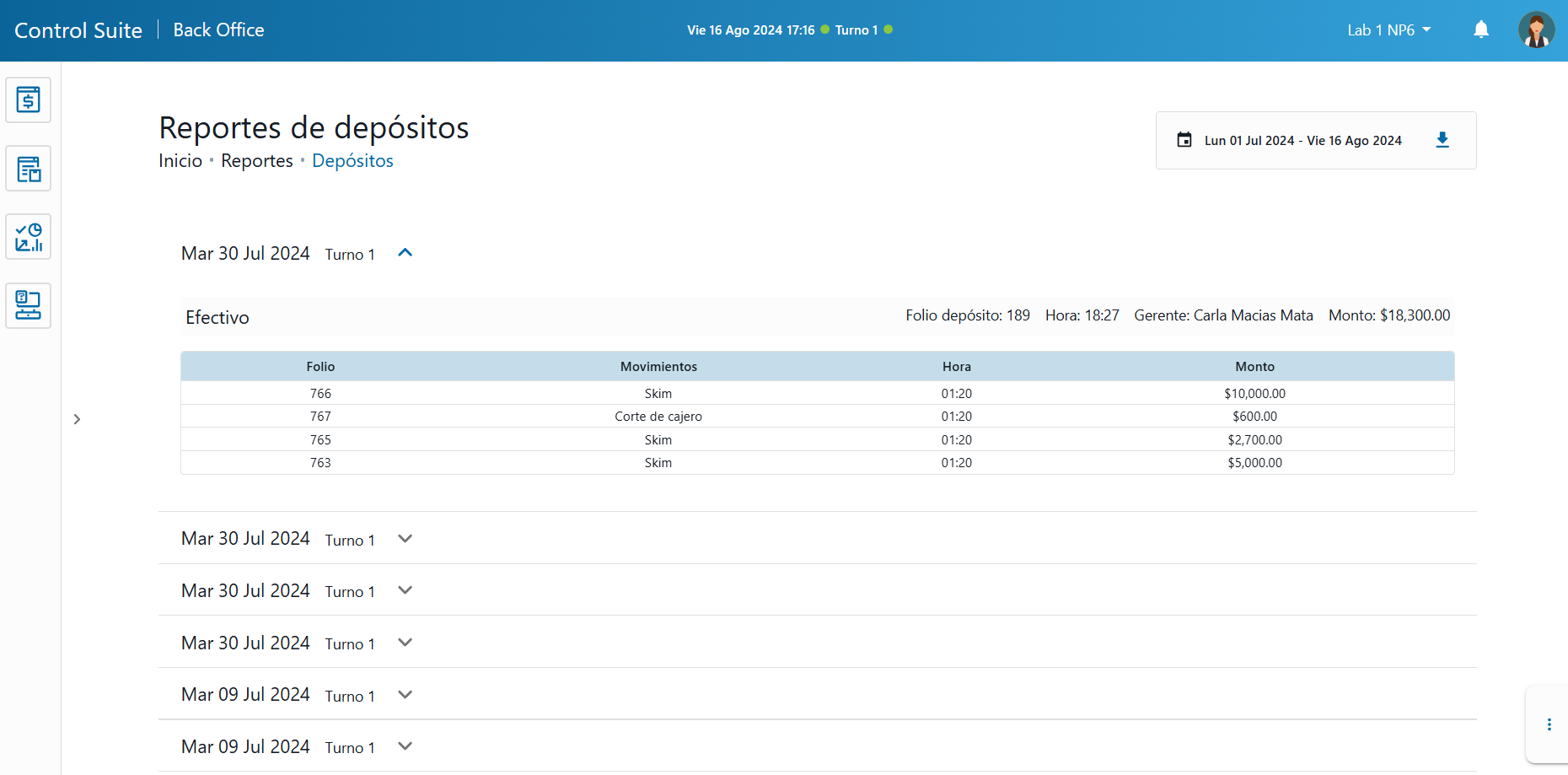The width and height of the screenshot is (1568, 775).
Task: Open the reports chart sidebar icon
Action: pos(29,237)
